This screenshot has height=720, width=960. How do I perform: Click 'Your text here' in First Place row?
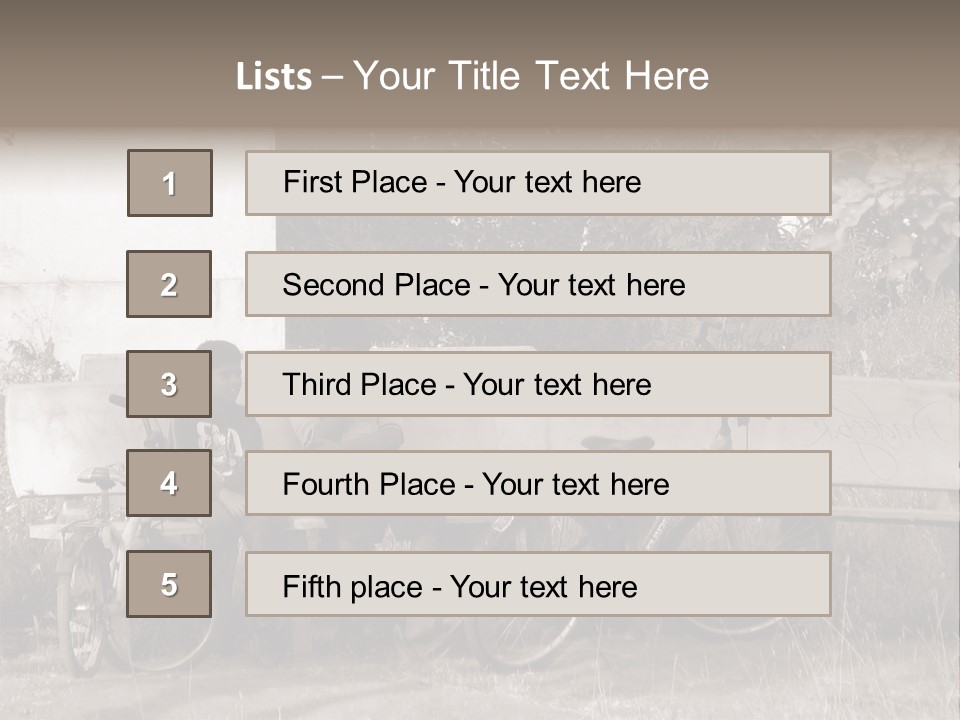pos(548,182)
